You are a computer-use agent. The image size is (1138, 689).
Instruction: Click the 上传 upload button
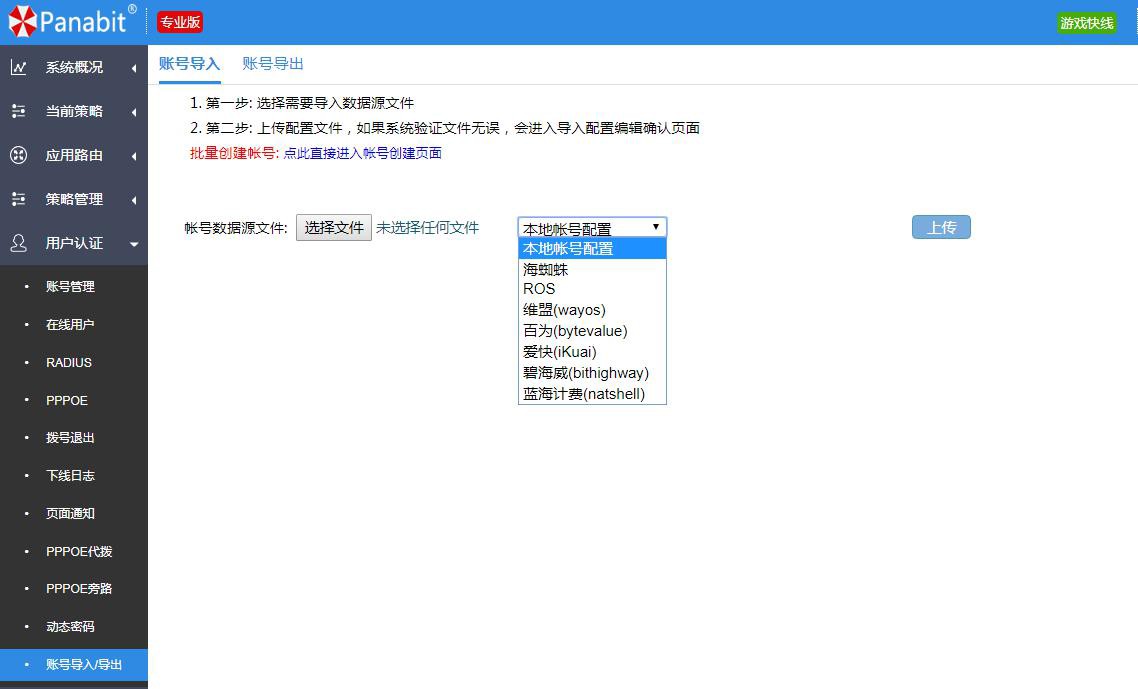click(x=941, y=227)
